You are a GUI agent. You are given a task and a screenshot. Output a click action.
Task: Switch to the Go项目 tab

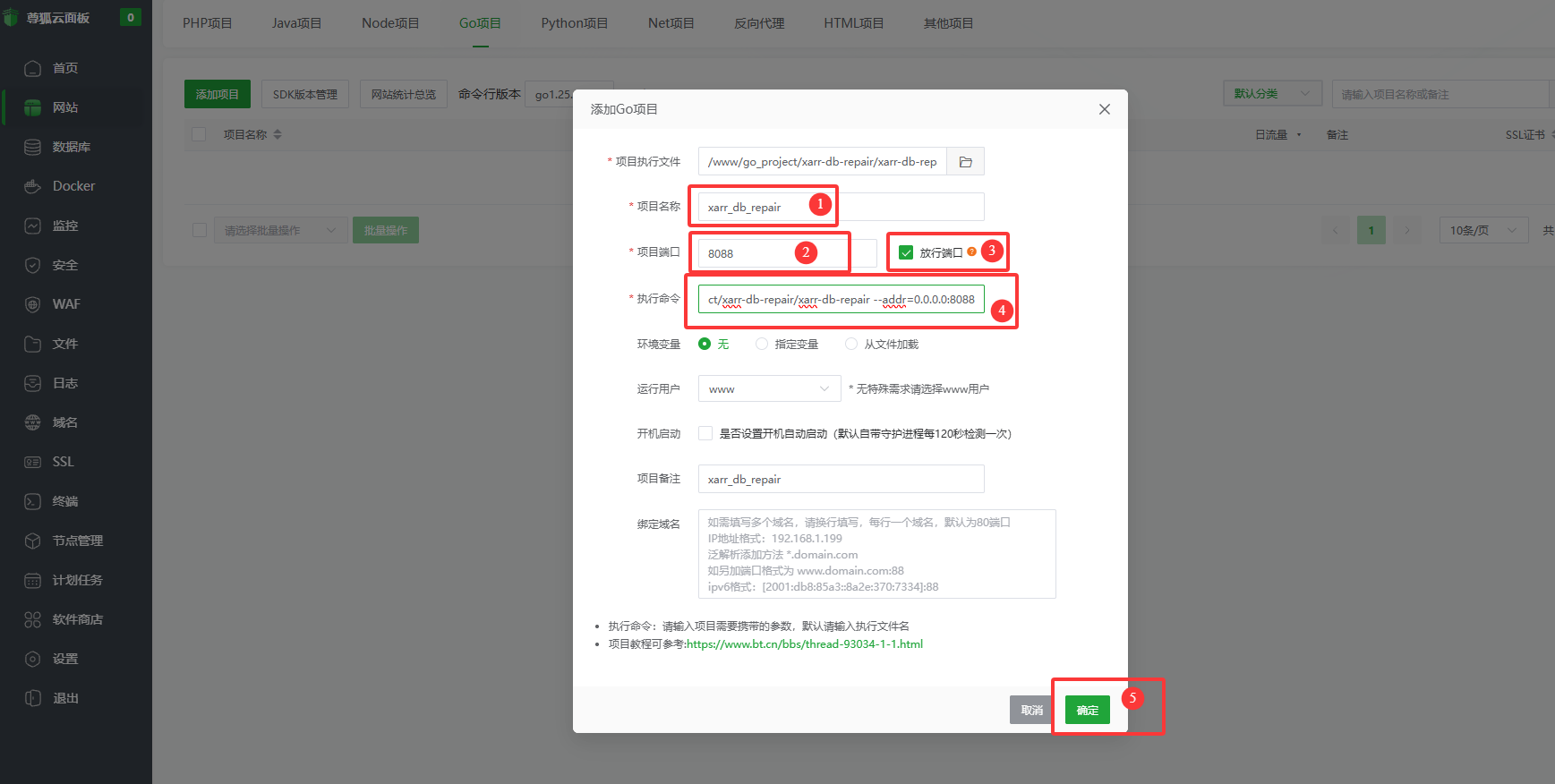click(x=480, y=23)
